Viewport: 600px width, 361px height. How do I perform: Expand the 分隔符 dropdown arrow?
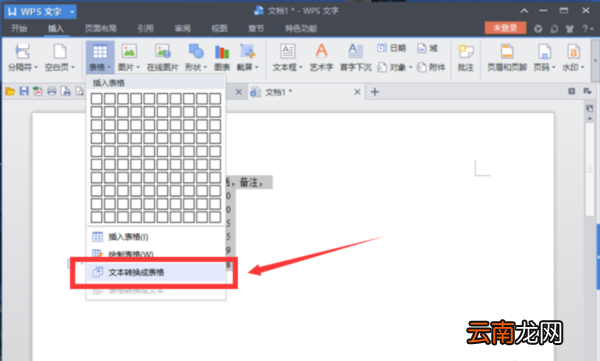(36, 67)
